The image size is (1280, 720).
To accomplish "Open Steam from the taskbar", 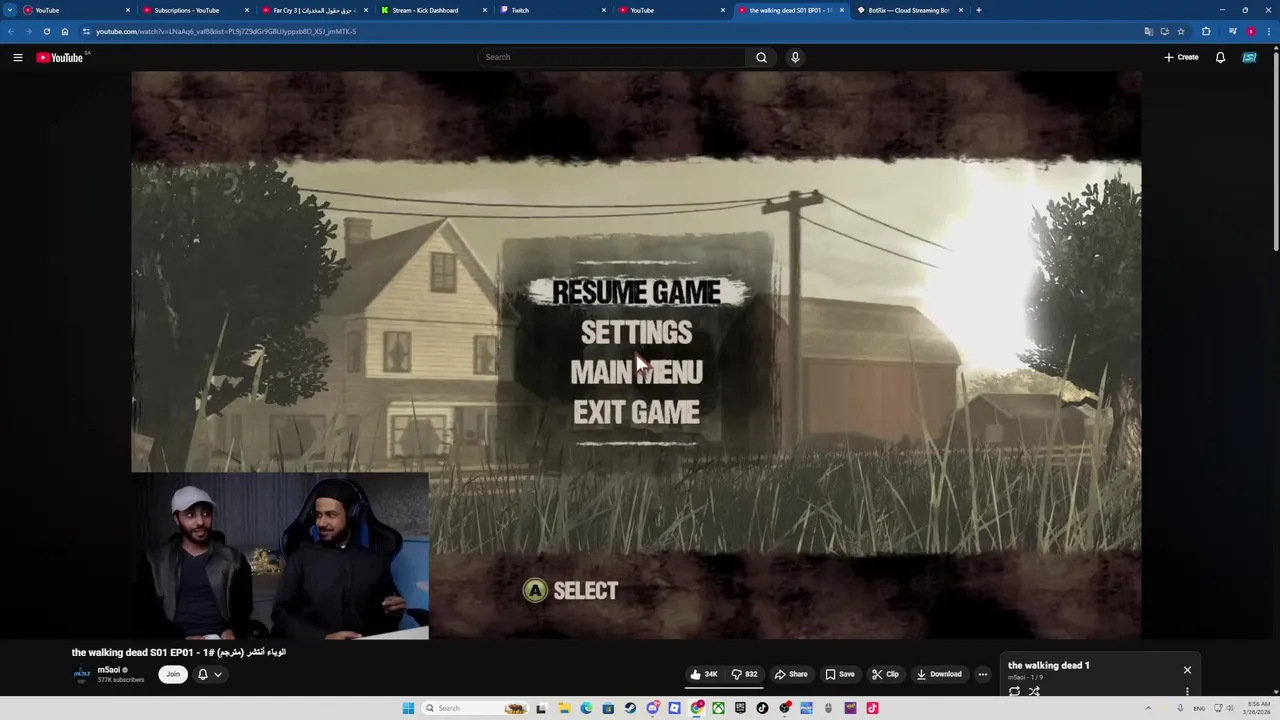I will click(630, 708).
